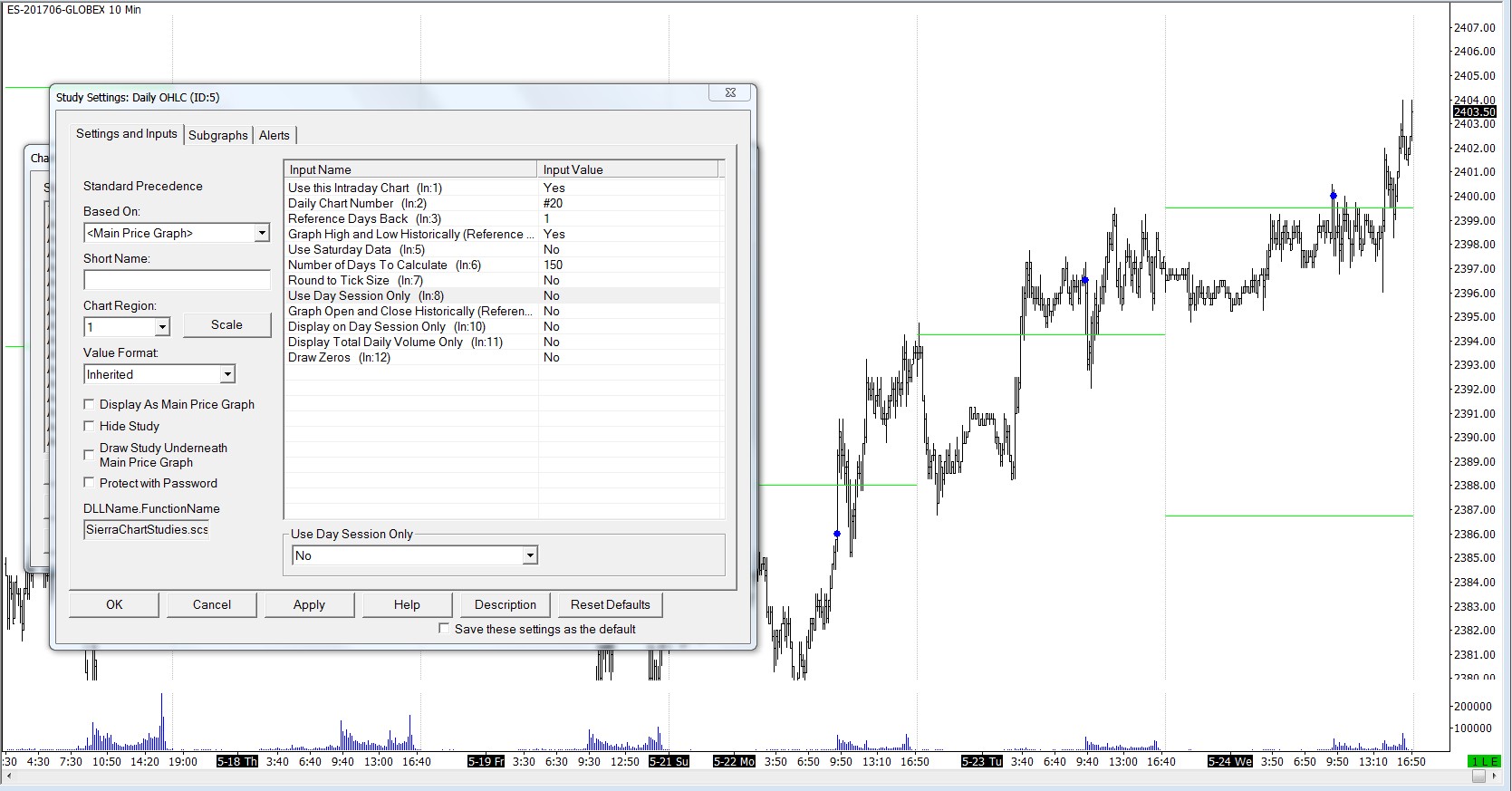Click the horizontal scrollbar thumb under the chart
This screenshot has height=791, width=1512.
1478,777
